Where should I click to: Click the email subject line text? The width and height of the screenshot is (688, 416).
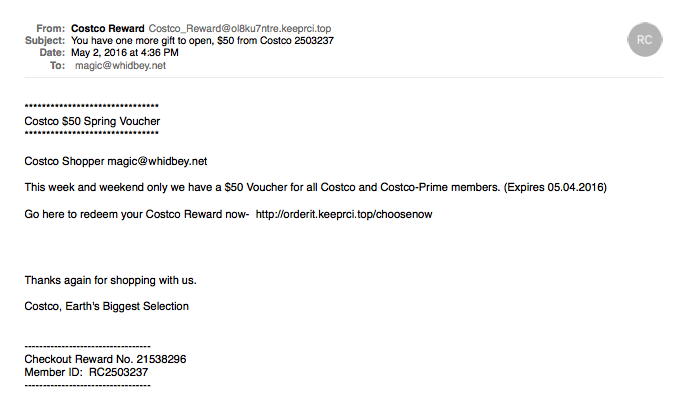click(x=198, y=40)
